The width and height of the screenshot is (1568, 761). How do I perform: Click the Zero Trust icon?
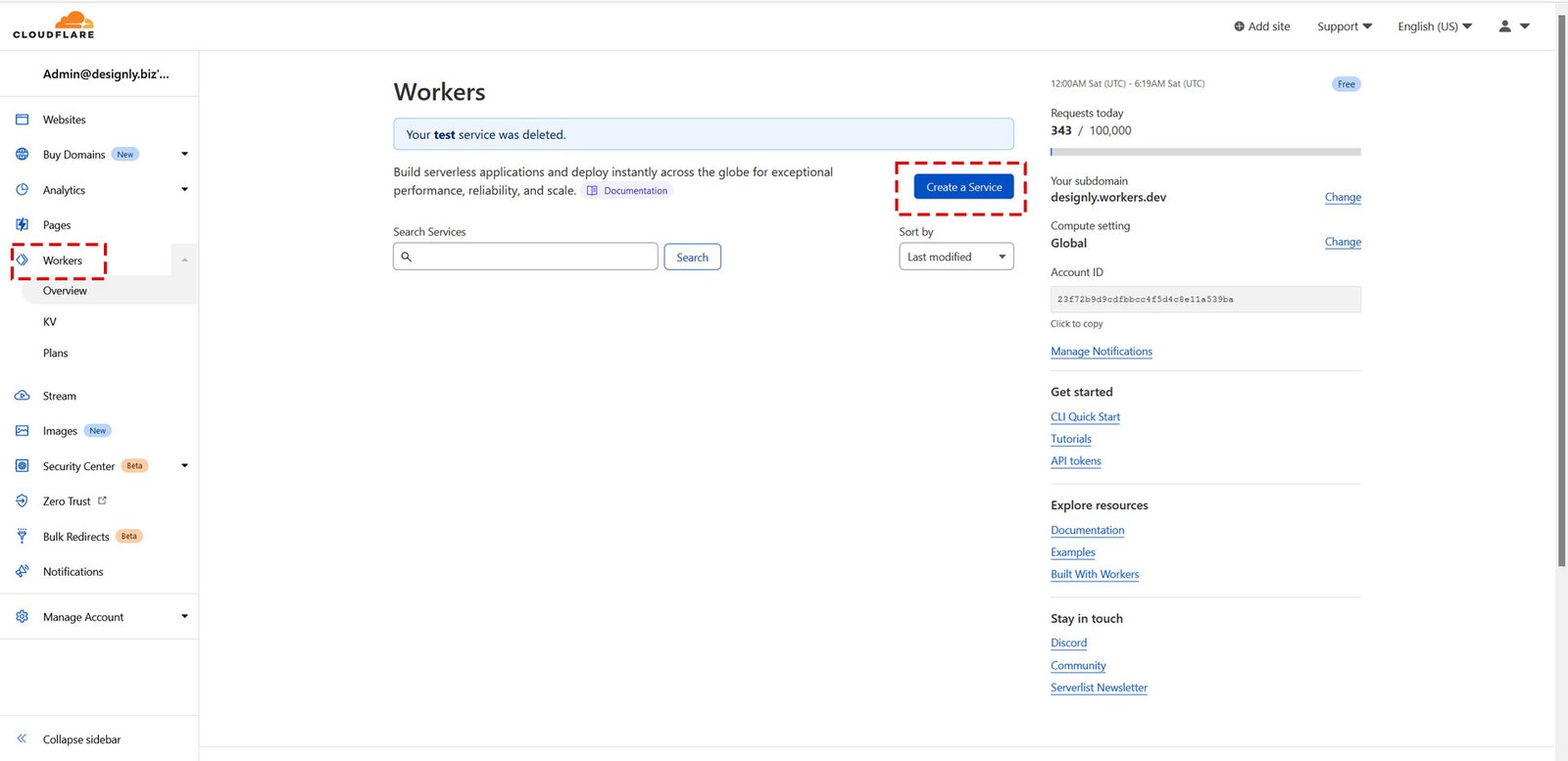(23, 501)
